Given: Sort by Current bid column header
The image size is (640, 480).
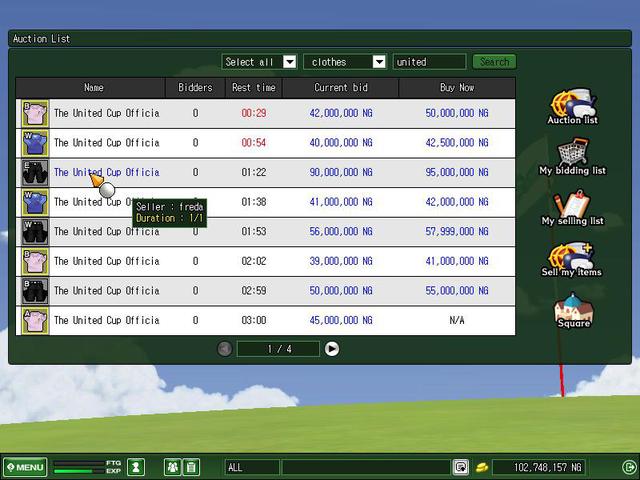Looking at the screenshot, I should (340, 88).
